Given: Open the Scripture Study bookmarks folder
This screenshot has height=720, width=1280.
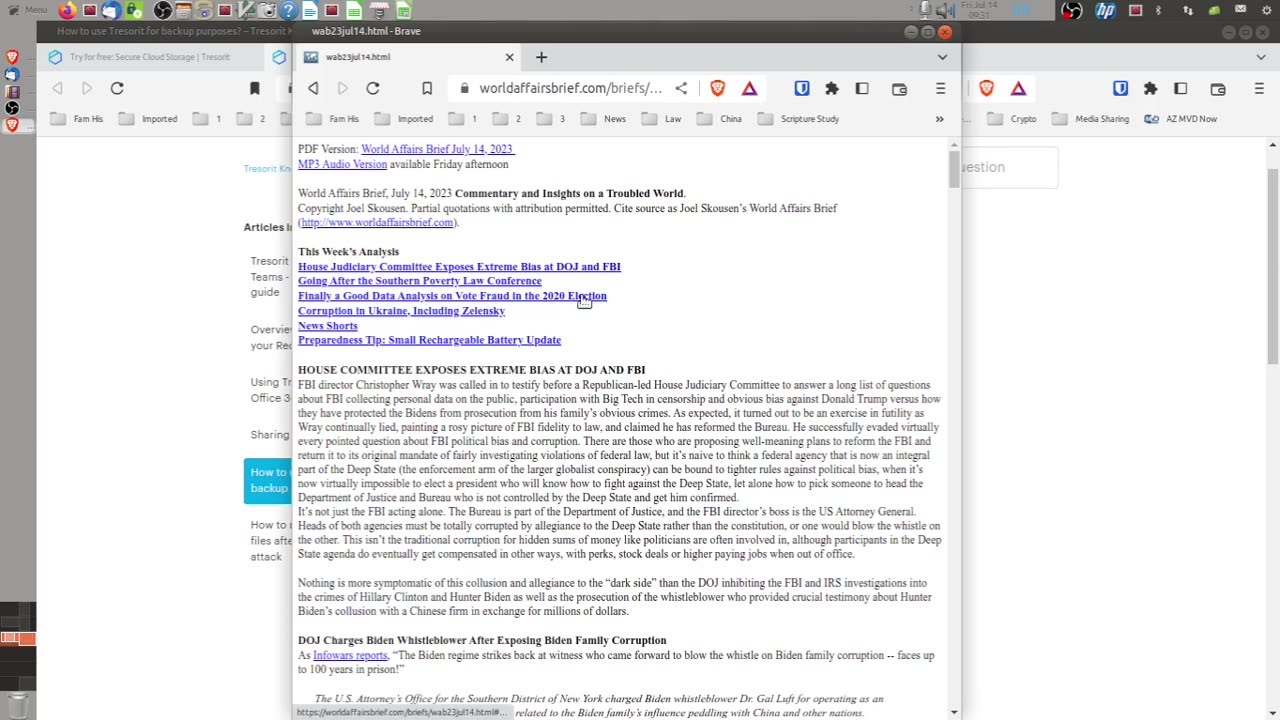Looking at the screenshot, I should [x=798, y=119].
